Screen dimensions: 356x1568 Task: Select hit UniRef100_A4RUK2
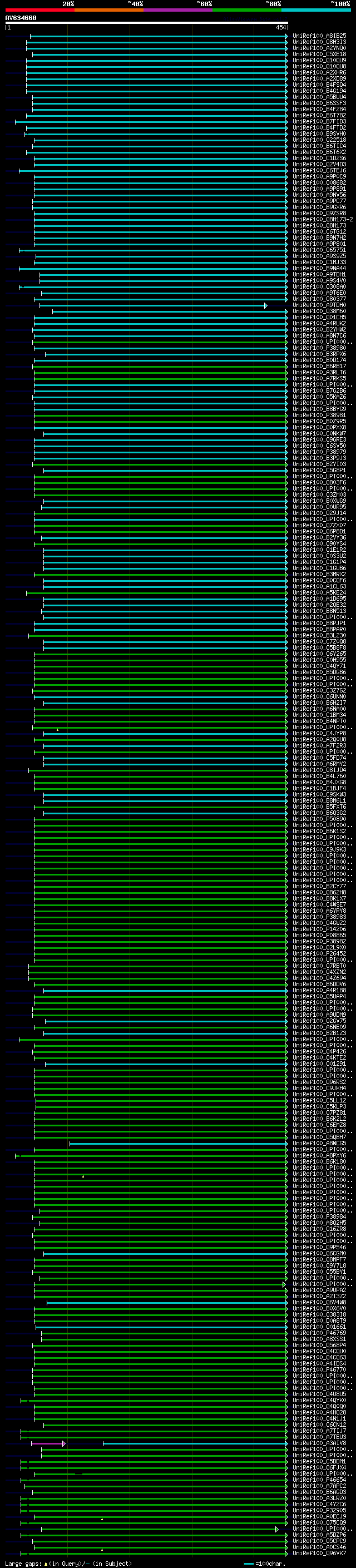tap(319, 324)
